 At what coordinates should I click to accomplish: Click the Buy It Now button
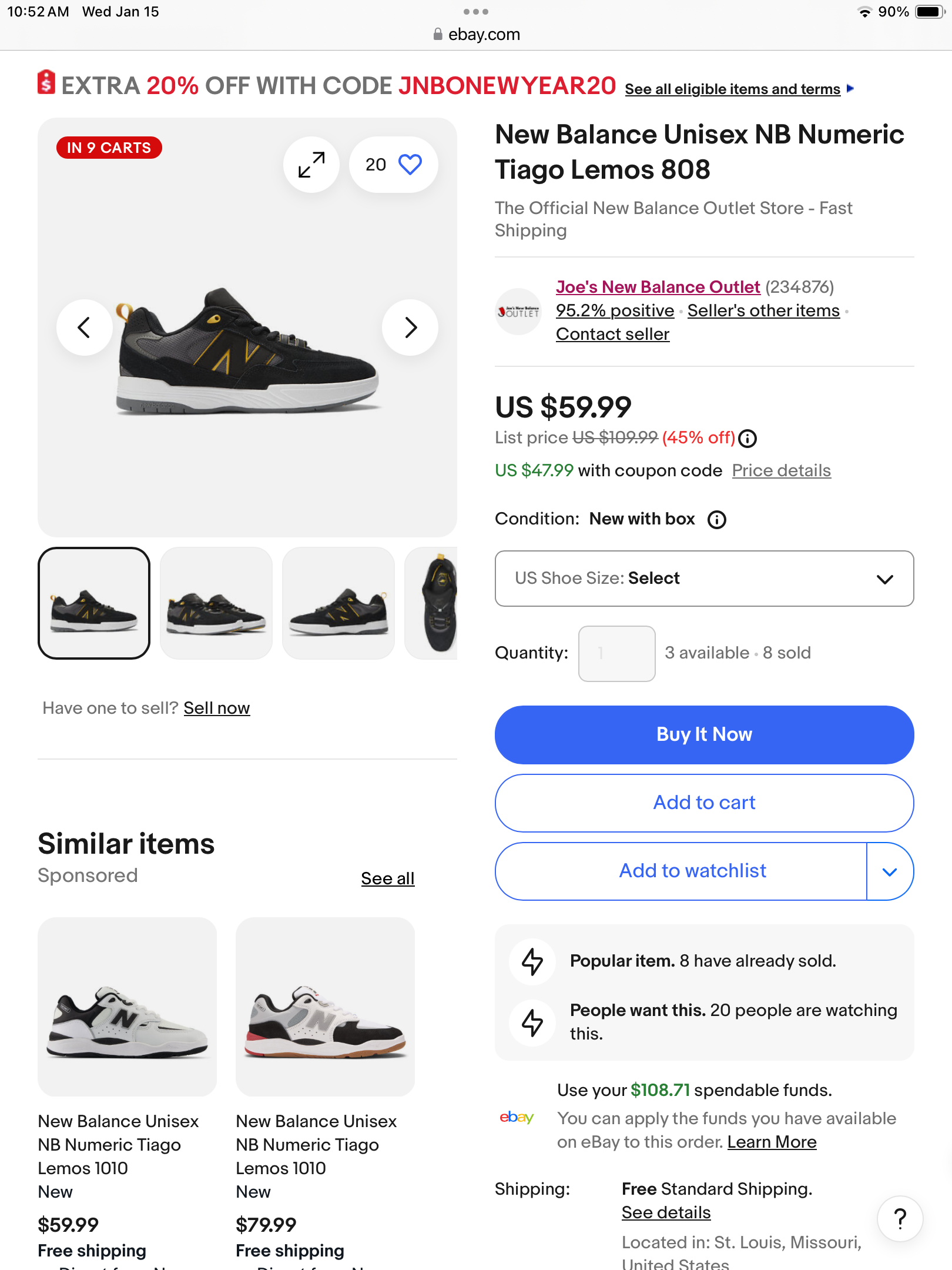[704, 735]
